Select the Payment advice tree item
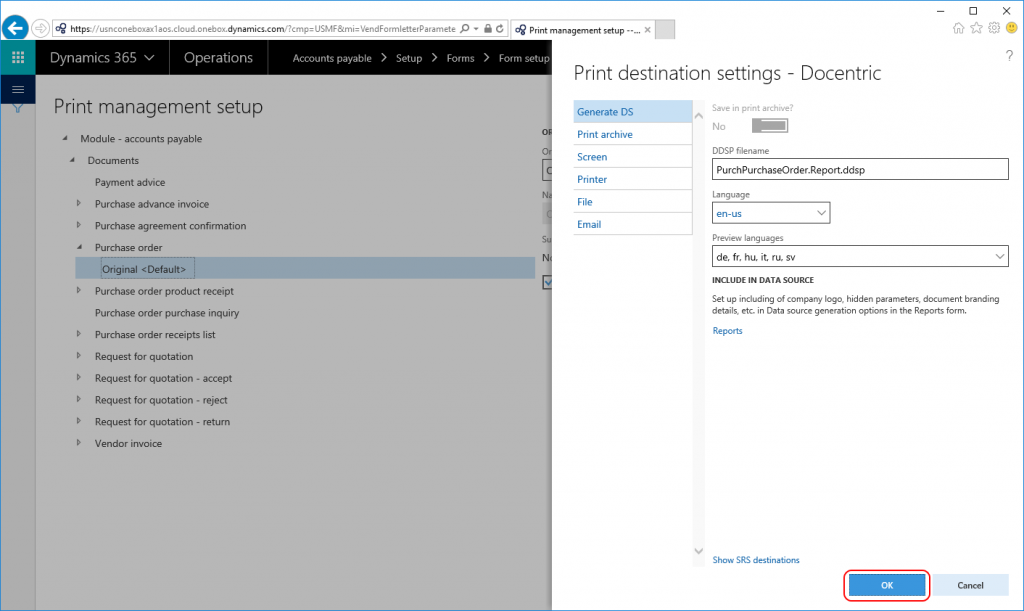 click(130, 182)
